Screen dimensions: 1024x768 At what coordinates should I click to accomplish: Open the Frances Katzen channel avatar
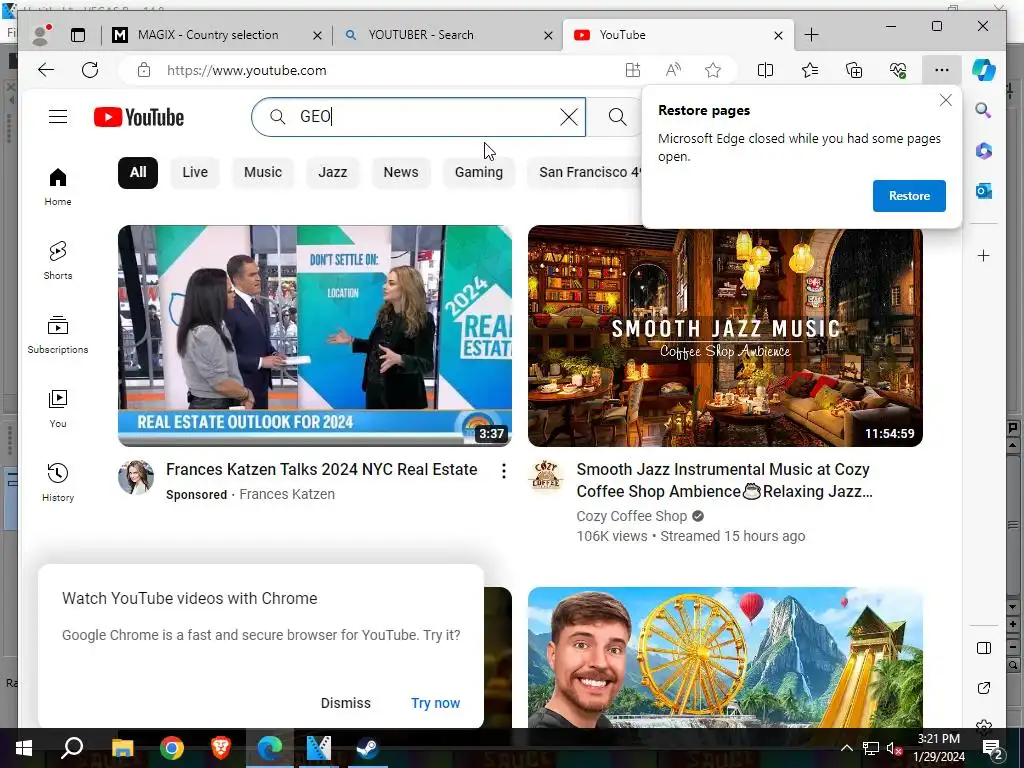136,477
